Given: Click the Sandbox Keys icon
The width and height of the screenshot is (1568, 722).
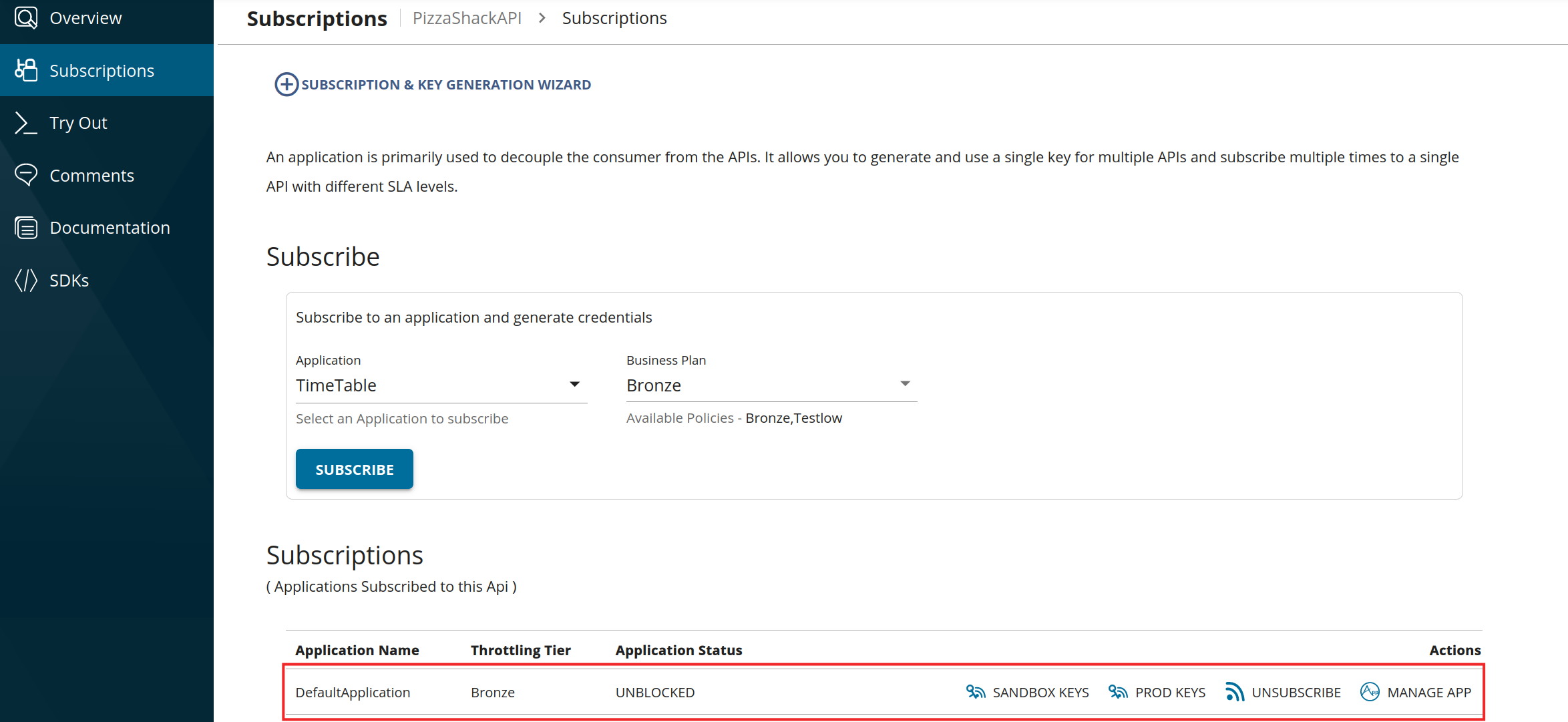Looking at the screenshot, I should [x=976, y=692].
